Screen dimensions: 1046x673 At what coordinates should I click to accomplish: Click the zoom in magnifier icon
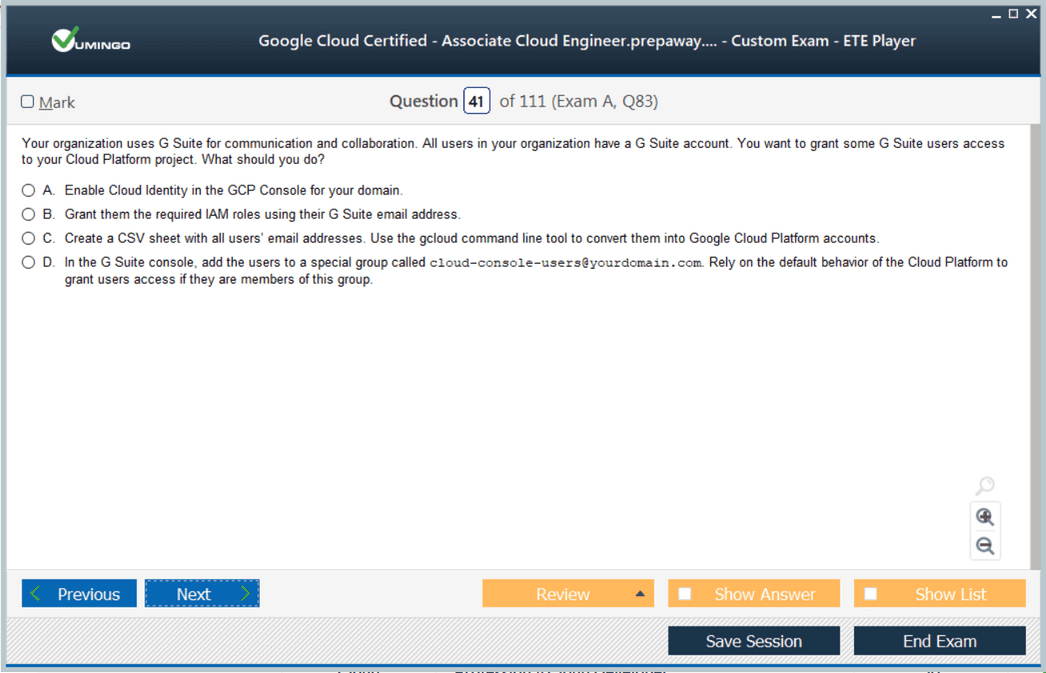coord(984,516)
